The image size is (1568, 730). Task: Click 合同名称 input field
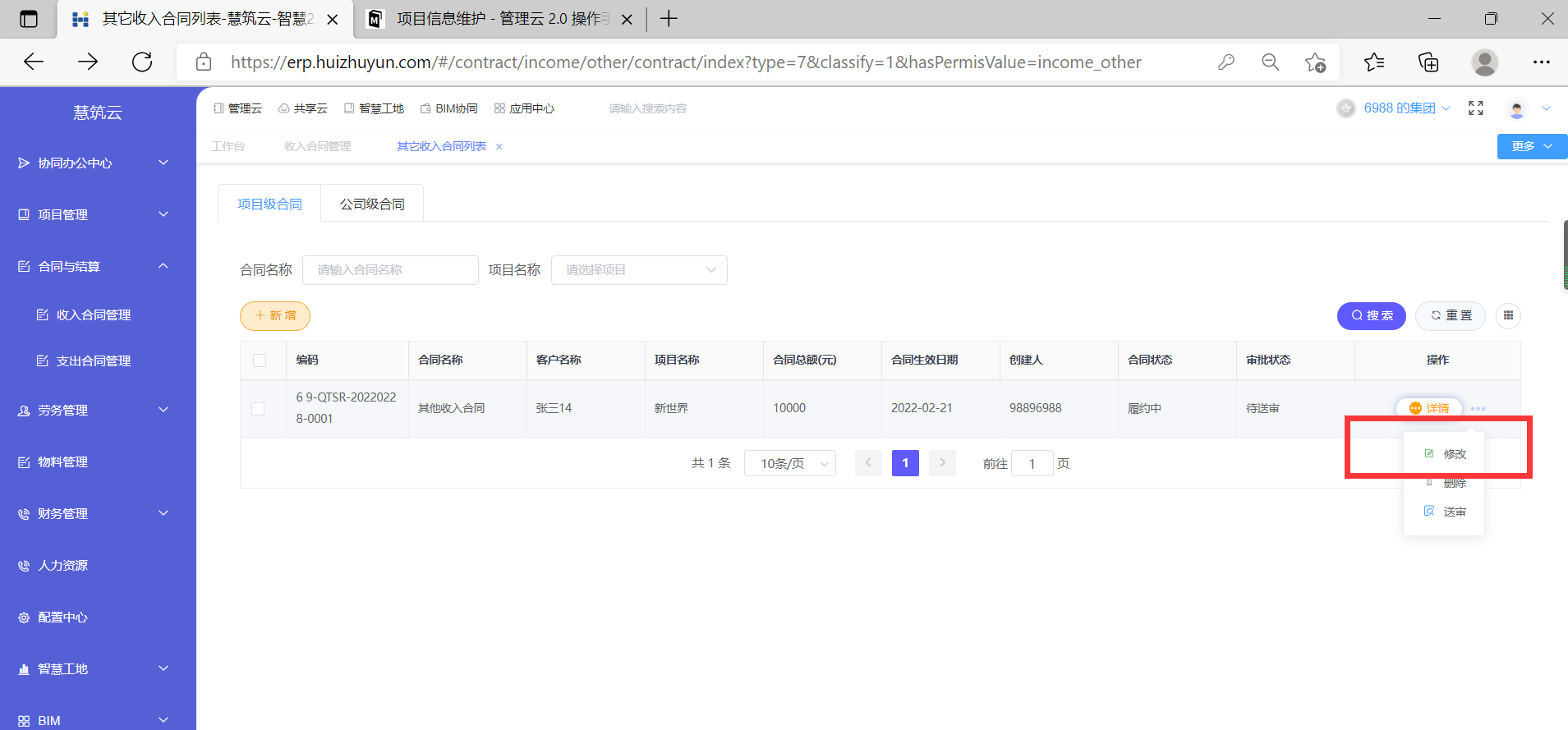(x=390, y=269)
